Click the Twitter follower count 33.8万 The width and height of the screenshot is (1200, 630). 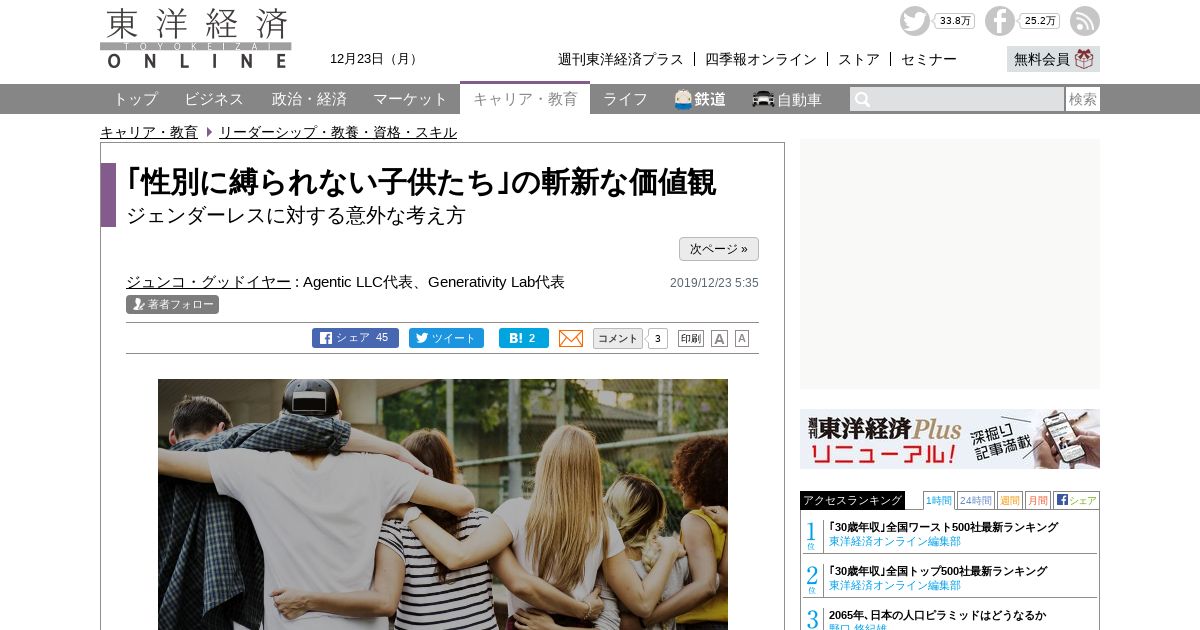tap(955, 21)
